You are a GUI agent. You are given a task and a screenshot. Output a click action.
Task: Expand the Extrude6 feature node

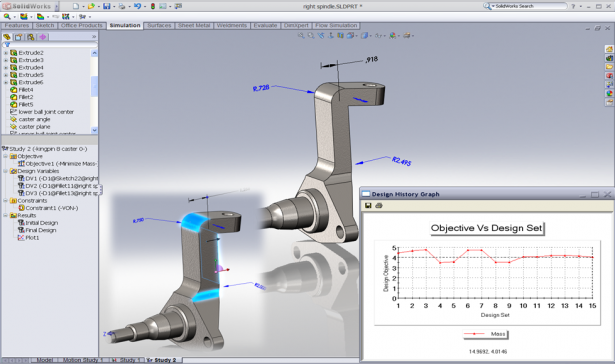(6, 82)
